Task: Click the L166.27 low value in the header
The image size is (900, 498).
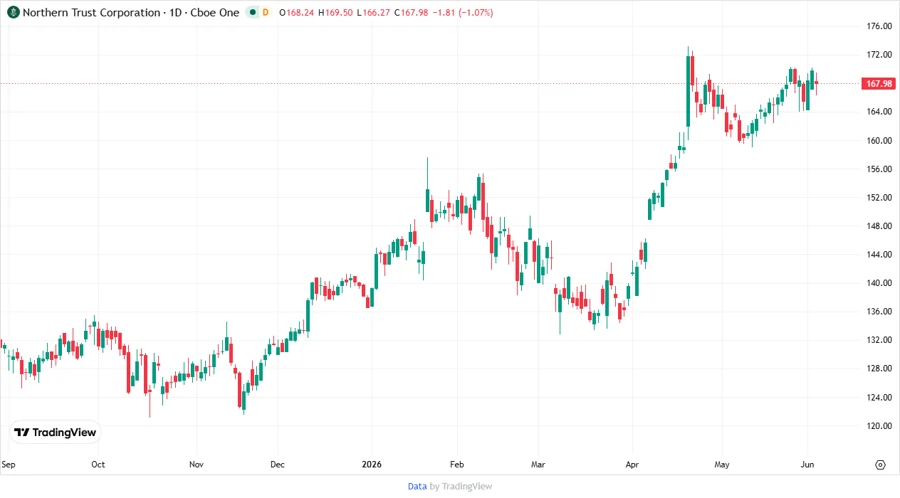Action: pyautogui.click(x=374, y=13)
